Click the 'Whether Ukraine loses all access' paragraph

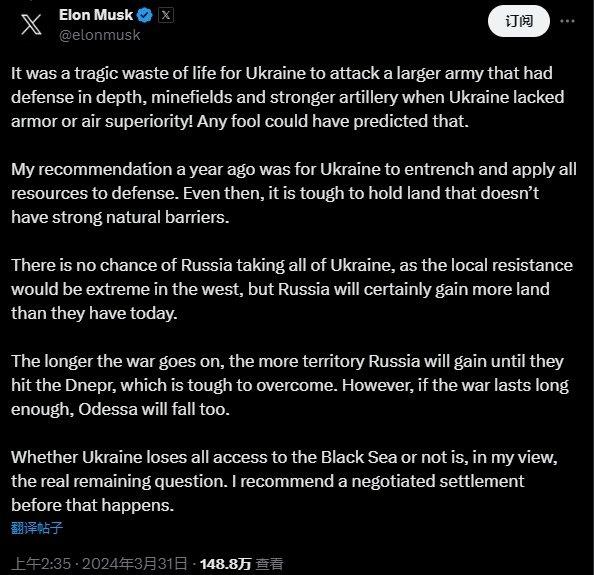coord(284,481)
